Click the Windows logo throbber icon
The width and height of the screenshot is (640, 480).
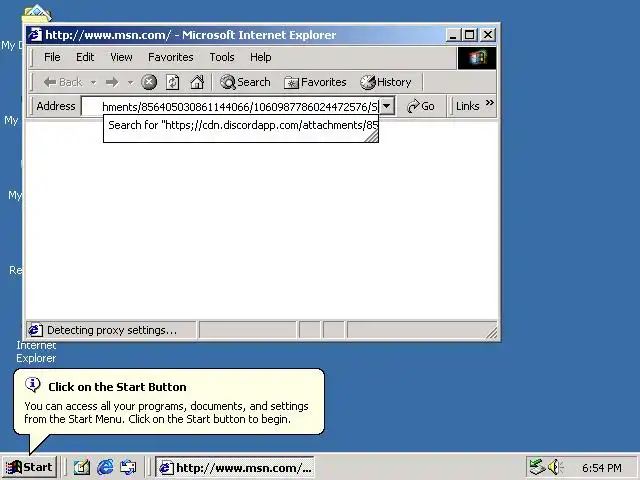coord(477,58)
